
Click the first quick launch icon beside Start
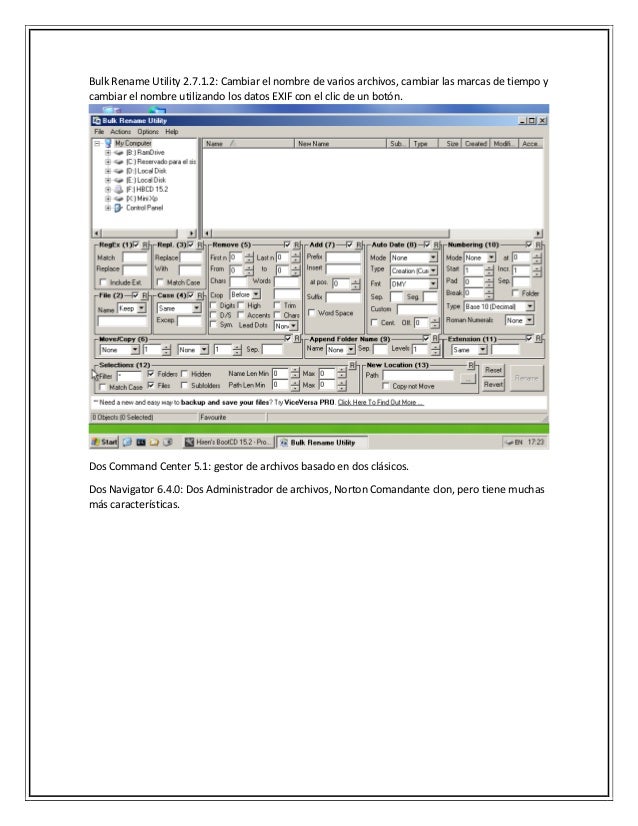point(127,442)
